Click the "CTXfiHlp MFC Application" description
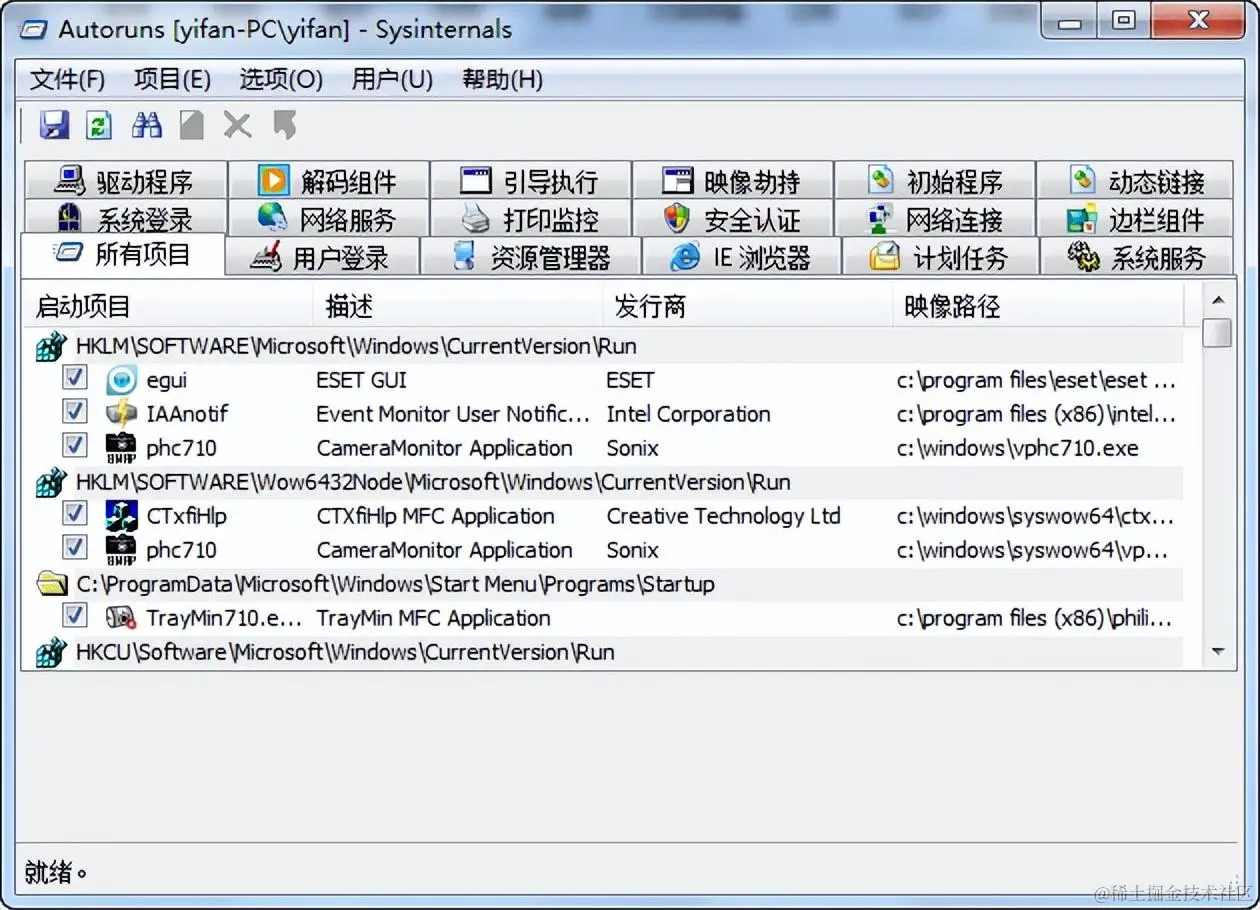Viewport: 1260px width, 910px height. click(x=435, y=516)
